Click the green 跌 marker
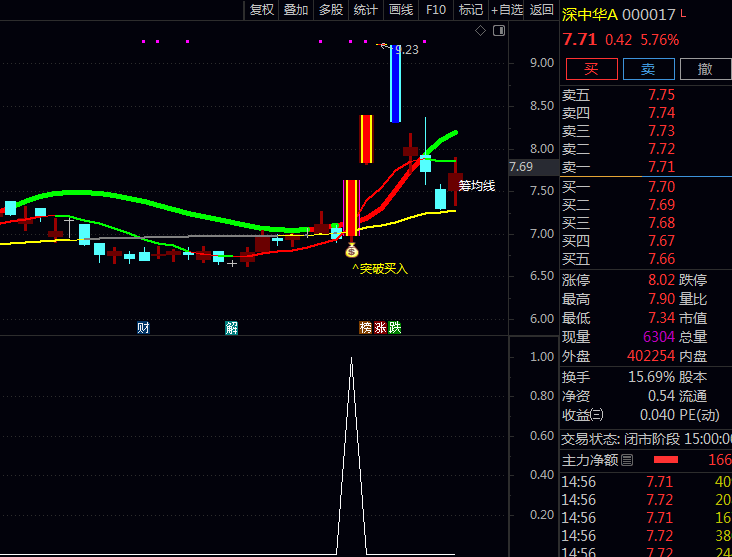Viewport: 732px width, 557px height. tap(395, 328)
